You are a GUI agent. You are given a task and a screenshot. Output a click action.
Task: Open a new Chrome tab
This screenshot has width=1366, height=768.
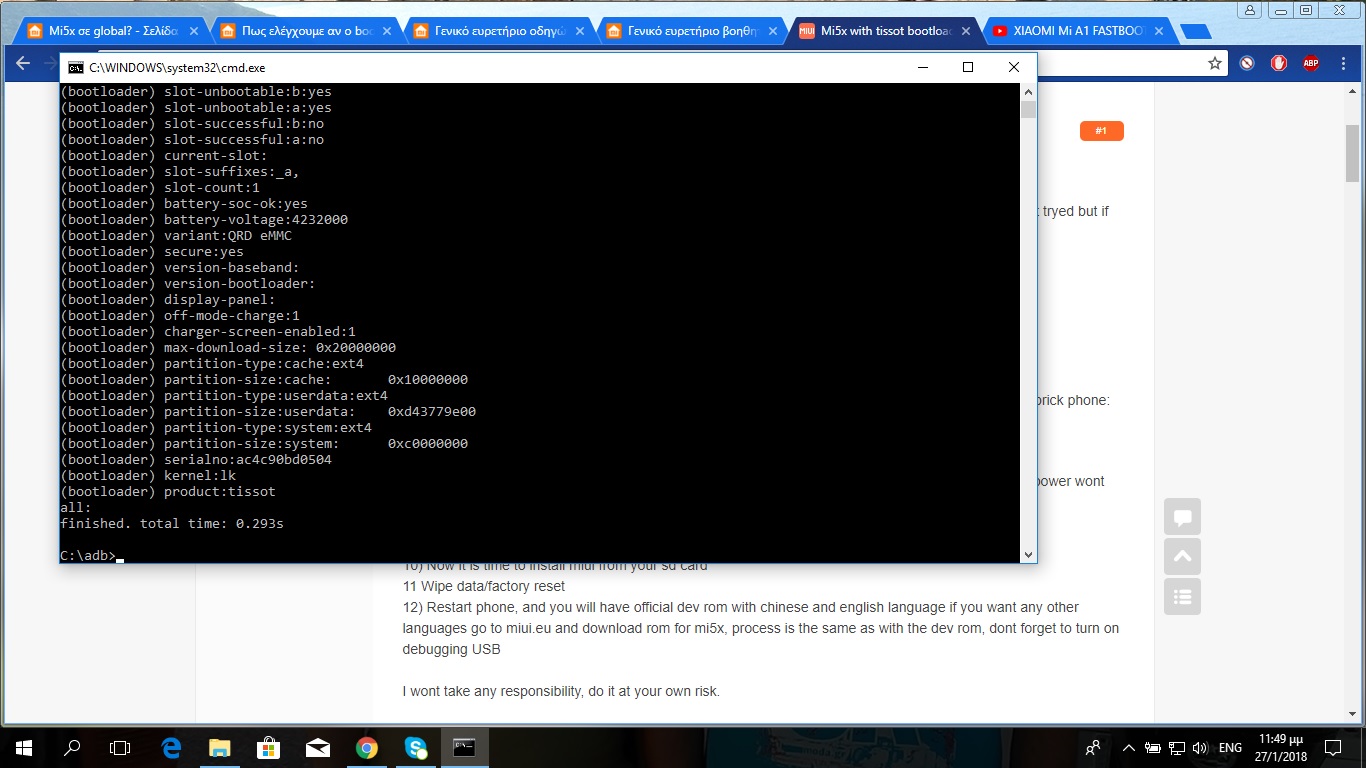1196,32
